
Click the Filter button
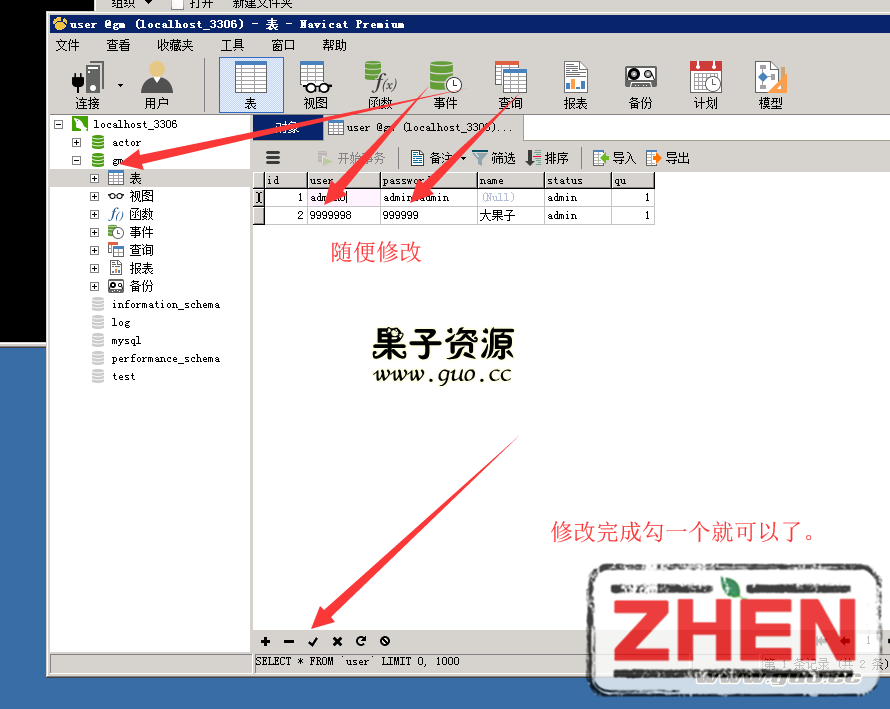click(494, 158)
